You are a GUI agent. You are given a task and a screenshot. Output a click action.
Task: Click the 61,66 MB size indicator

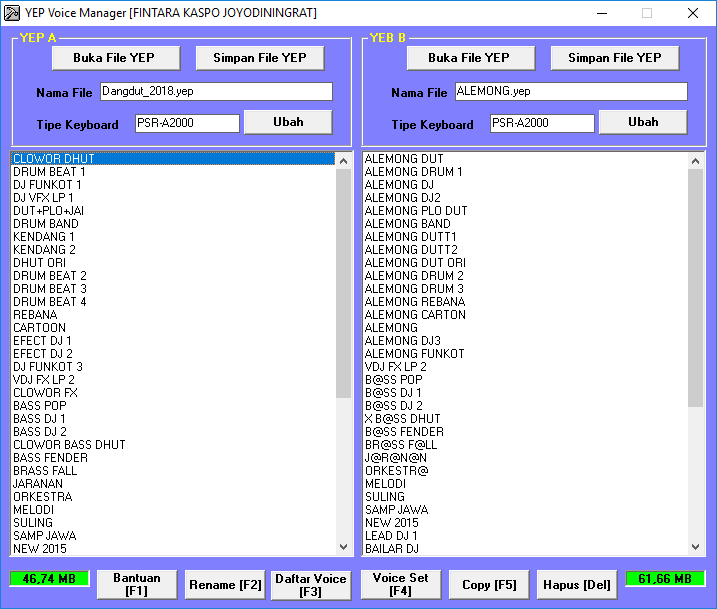(x=665, y=578)
